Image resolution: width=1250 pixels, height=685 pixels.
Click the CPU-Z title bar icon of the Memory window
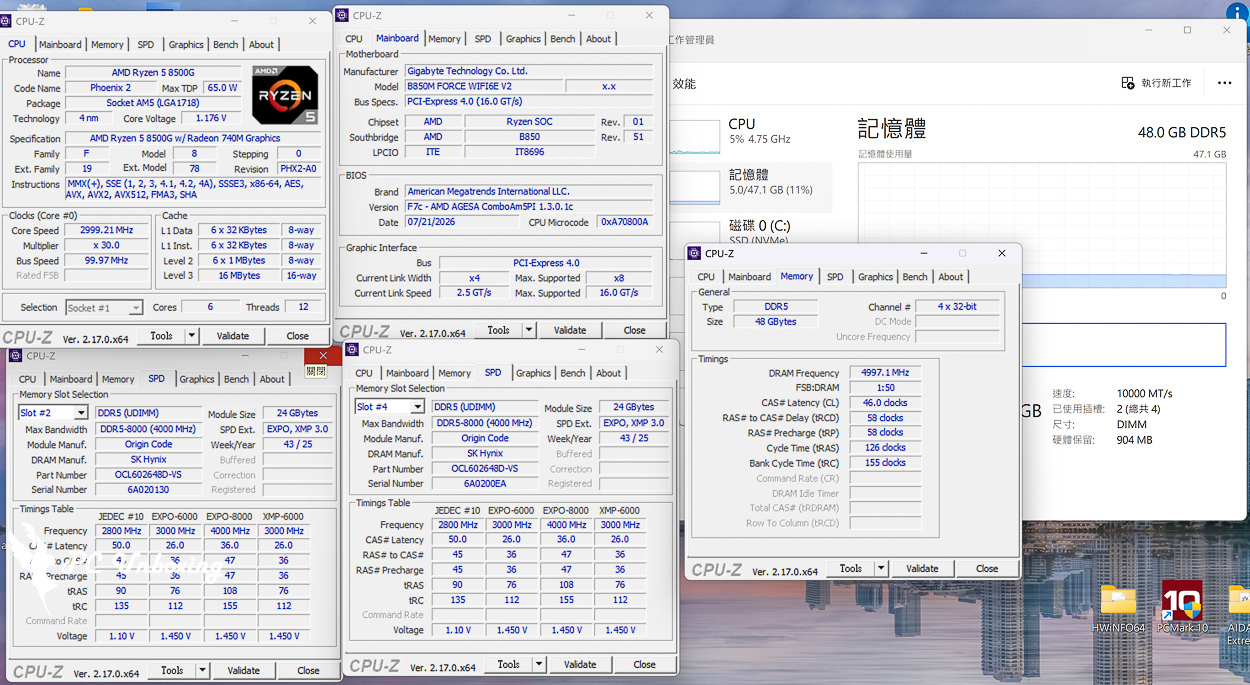[x=695, y=253]
